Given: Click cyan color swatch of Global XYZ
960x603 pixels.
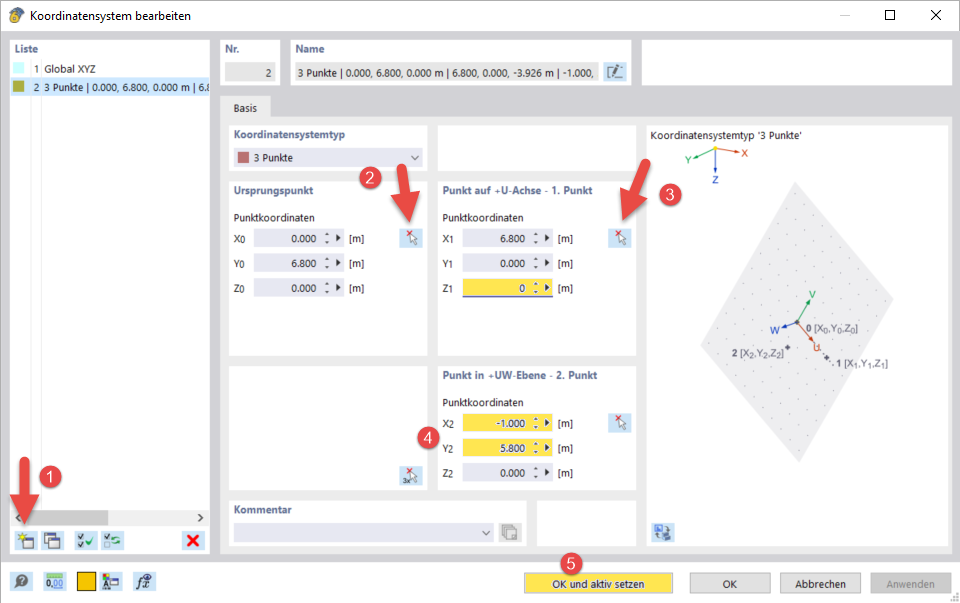Looking at the screenshot, I should pyautogui.click(x=19, y=69).
